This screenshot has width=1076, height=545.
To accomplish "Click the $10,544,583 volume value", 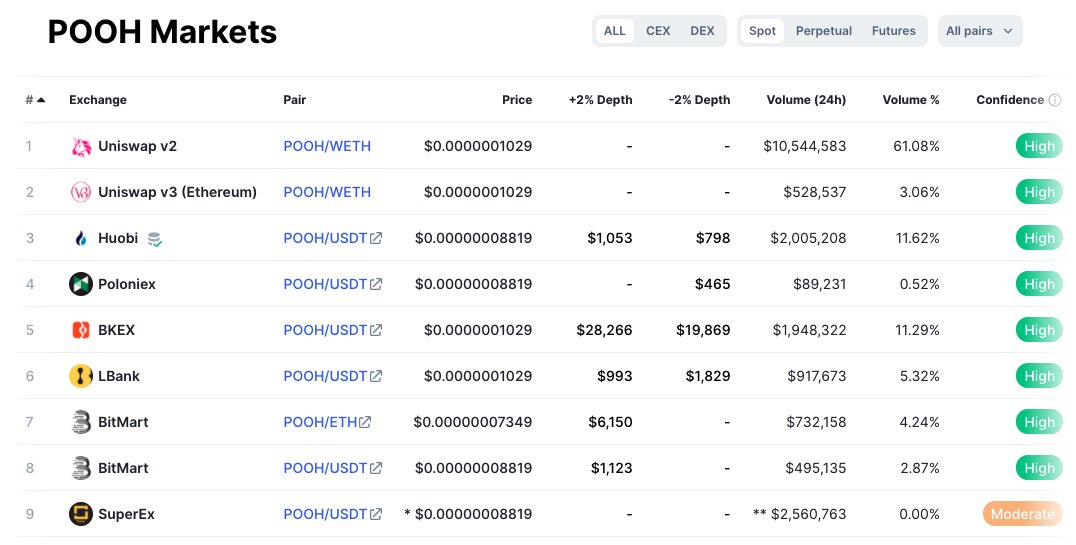I will (x=804, y=146).
